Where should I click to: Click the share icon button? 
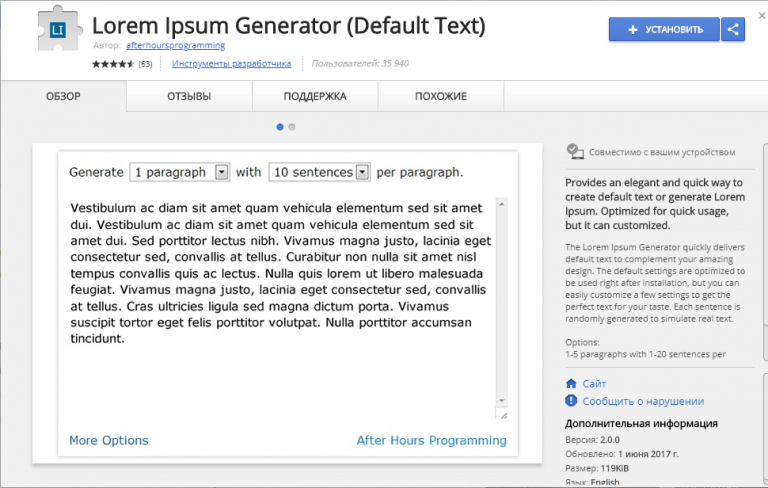(733, 30)
